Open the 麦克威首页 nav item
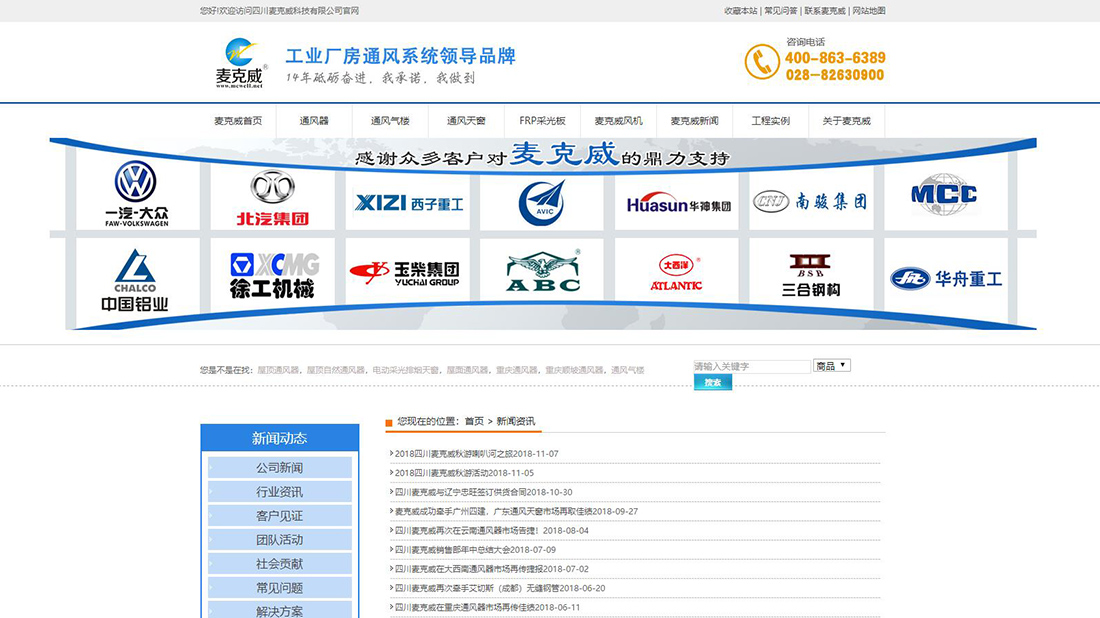 (238, 121)
